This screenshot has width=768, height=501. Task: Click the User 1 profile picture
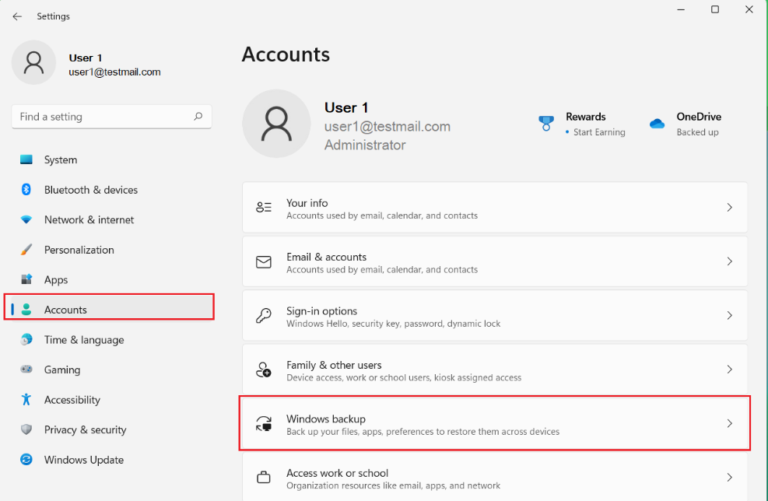(276, 124)
